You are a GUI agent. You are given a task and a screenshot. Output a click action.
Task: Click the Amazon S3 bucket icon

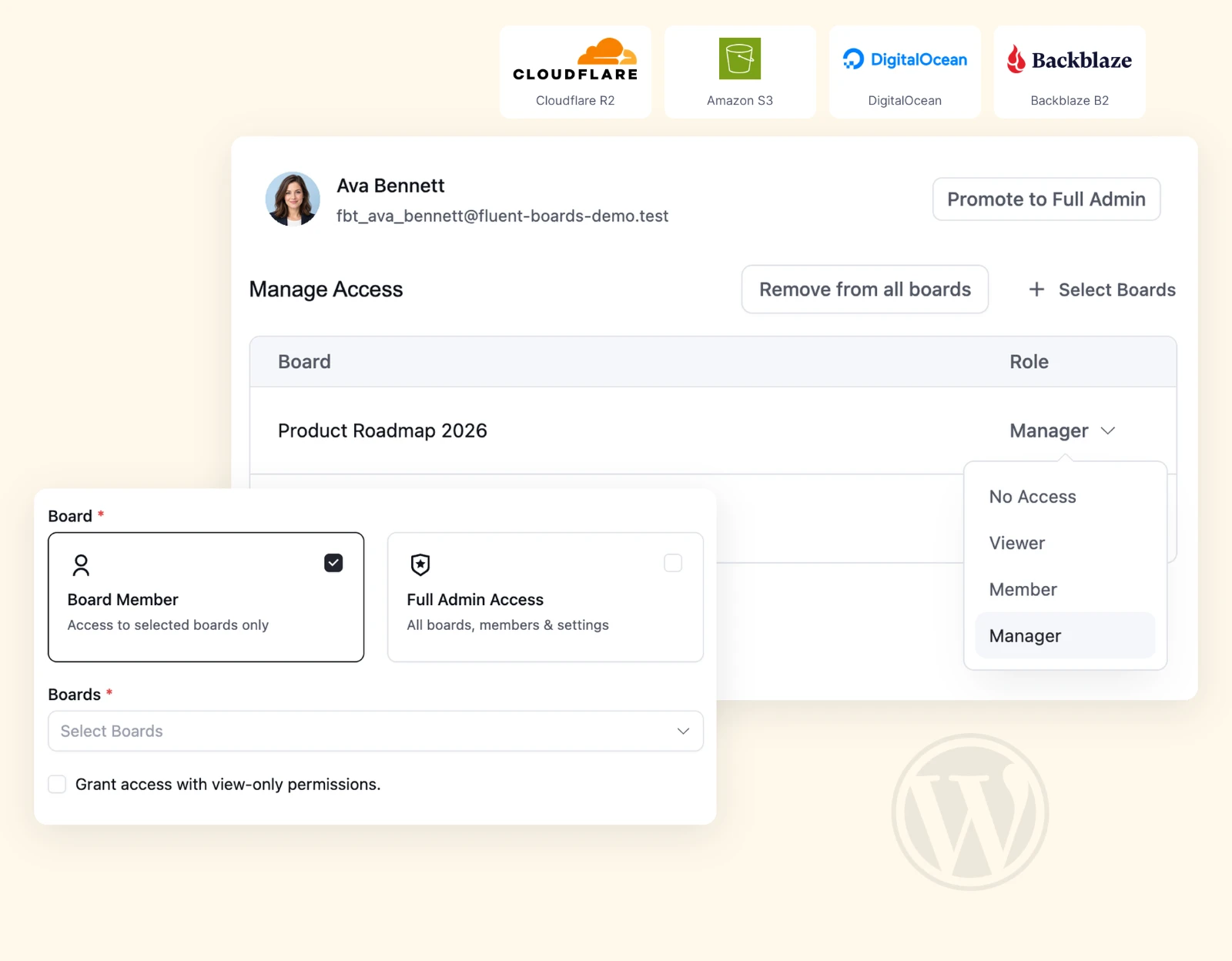click(x=740, y=59)
